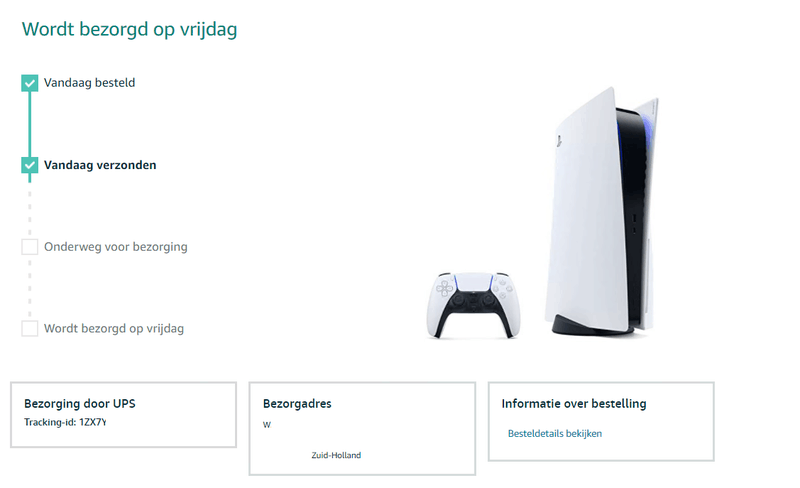Click the dotted progress line below 'Vandaag verzonden'

[x=30, y=213]
